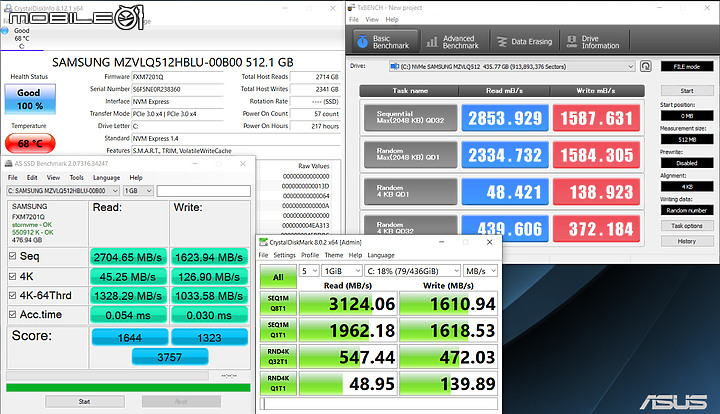Image resolution: width=720 pixels, height=414 pixels.
Task: Click the TxBENCH Start button
Action: tap(687, 90)
